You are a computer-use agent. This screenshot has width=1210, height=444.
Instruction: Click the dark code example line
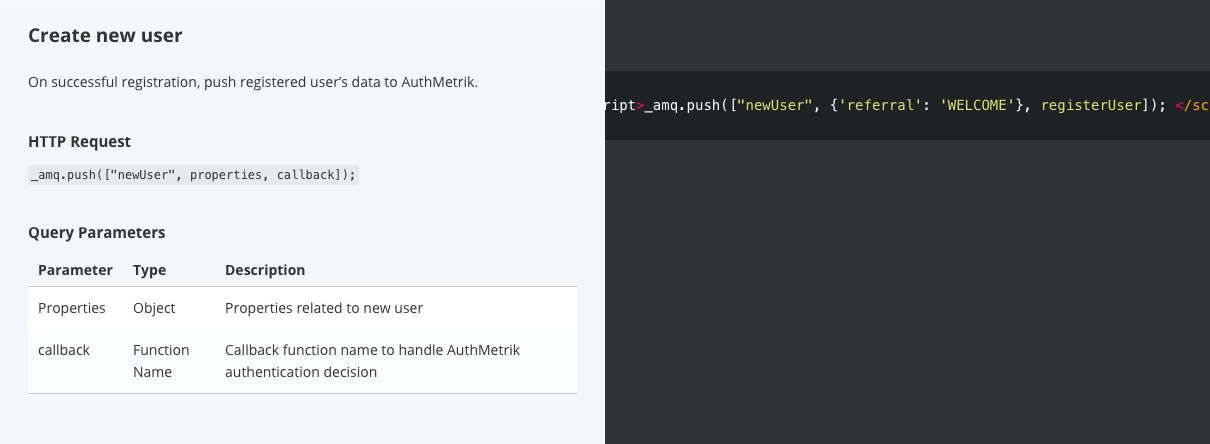click(x=907, y=106)
